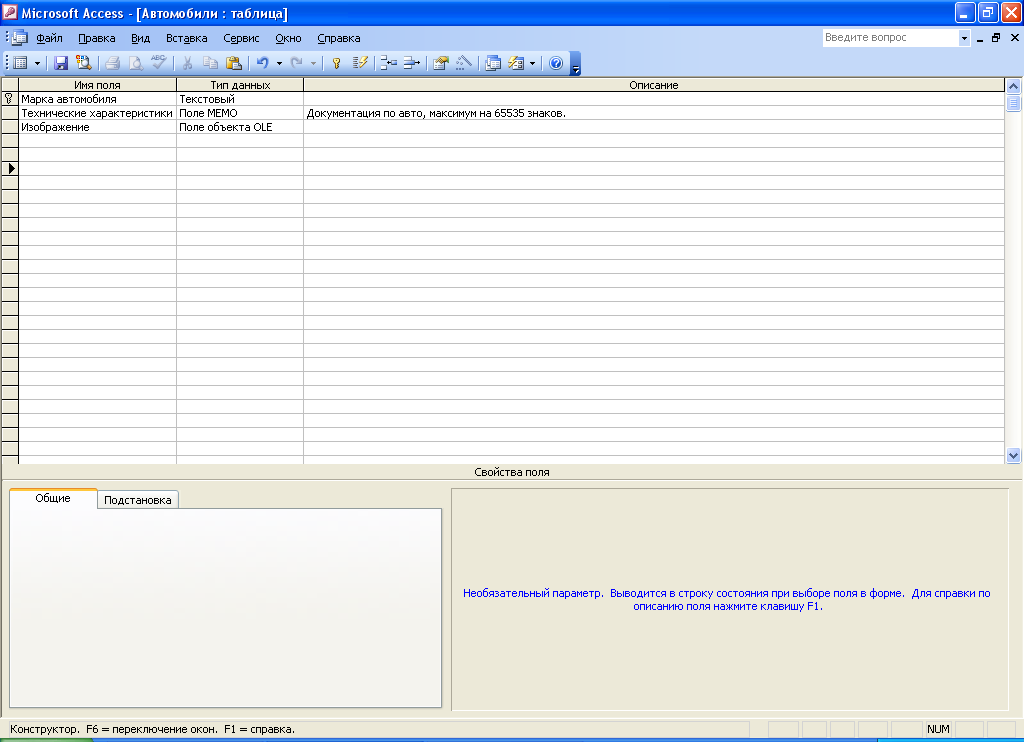Open the Правка menu
This screenshot has height=742, width=1024.
point(97,38)
